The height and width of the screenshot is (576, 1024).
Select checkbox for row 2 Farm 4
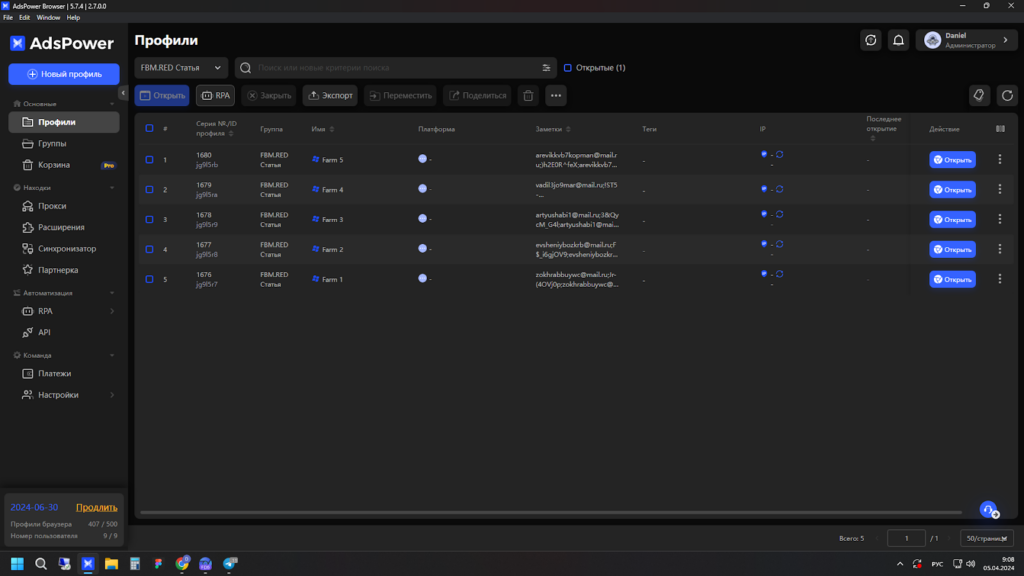point(150,189)
